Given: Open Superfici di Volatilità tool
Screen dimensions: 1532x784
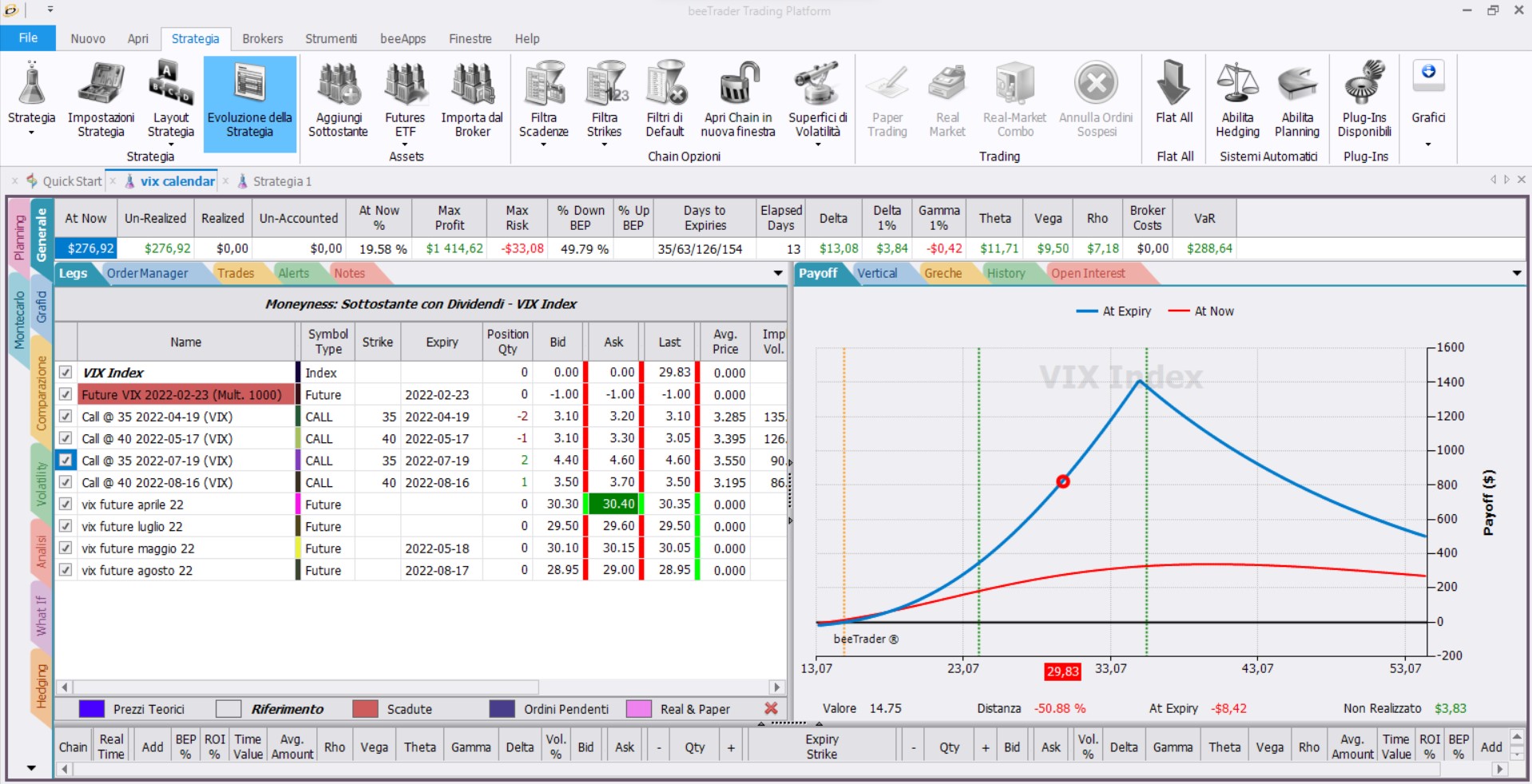Looking at the screenshot, I should (x=817, y=84).
